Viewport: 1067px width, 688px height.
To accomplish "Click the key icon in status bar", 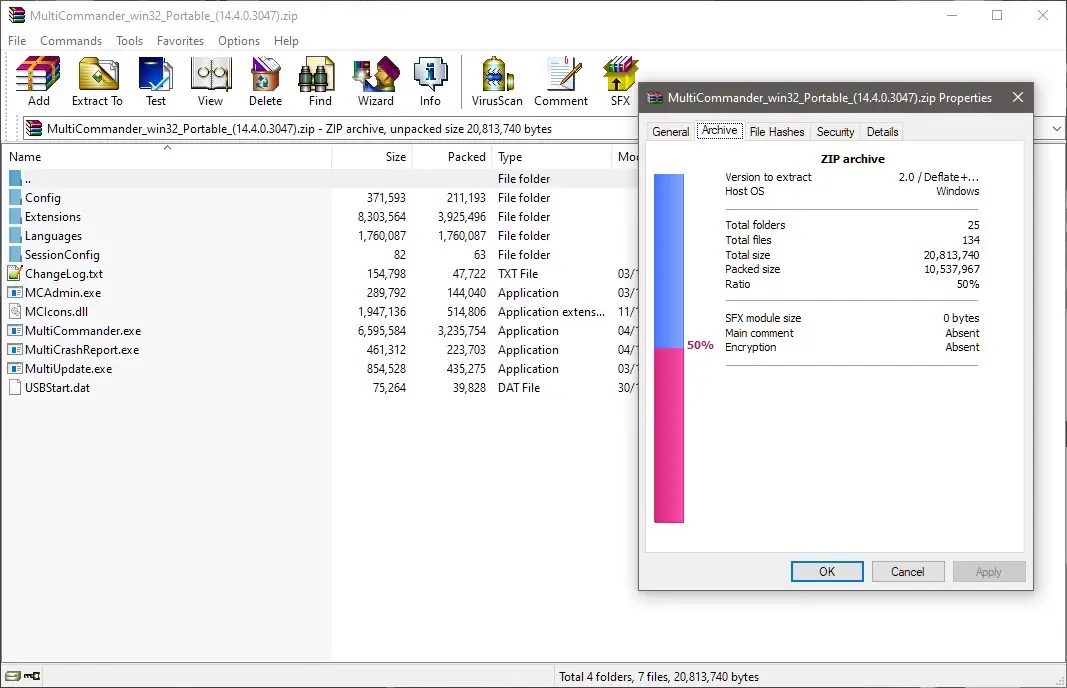I will pyautogui.click(x=32, y=676).
